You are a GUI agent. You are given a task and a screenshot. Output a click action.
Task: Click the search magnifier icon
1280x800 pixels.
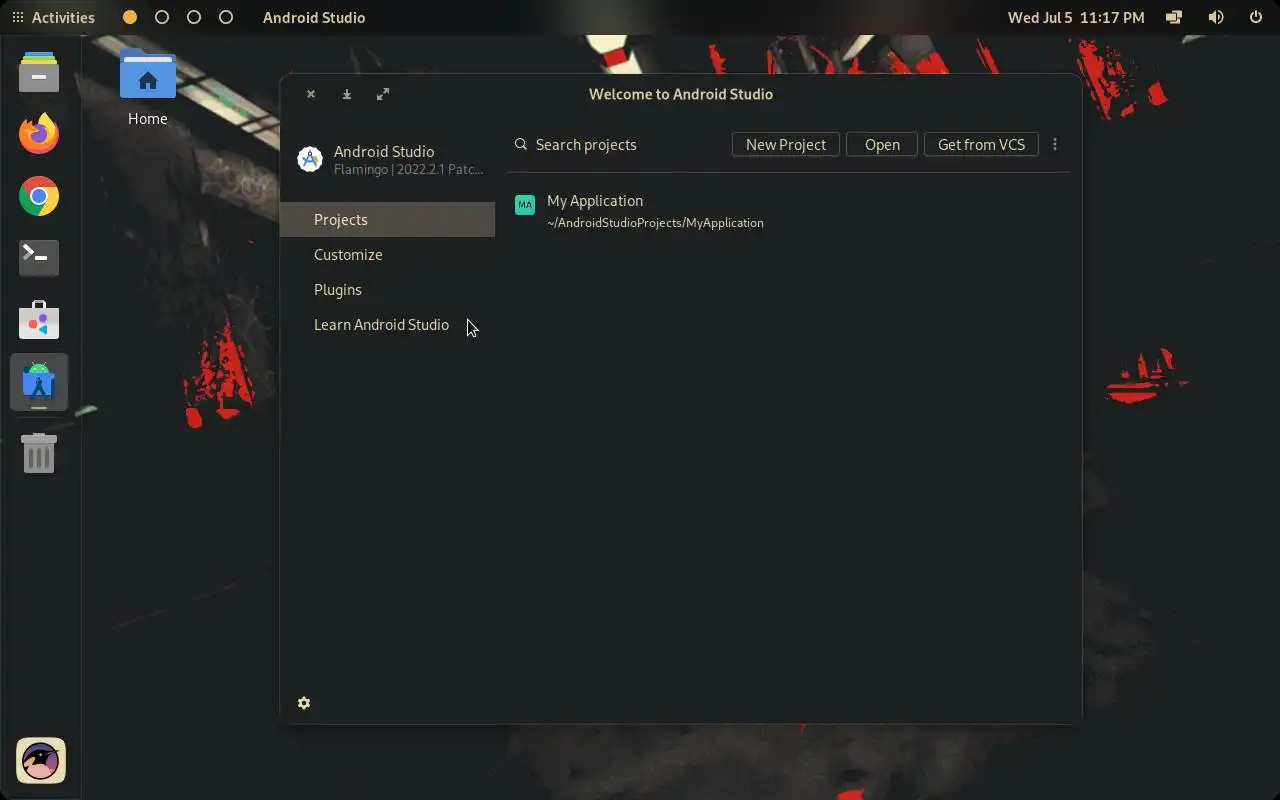521,145
